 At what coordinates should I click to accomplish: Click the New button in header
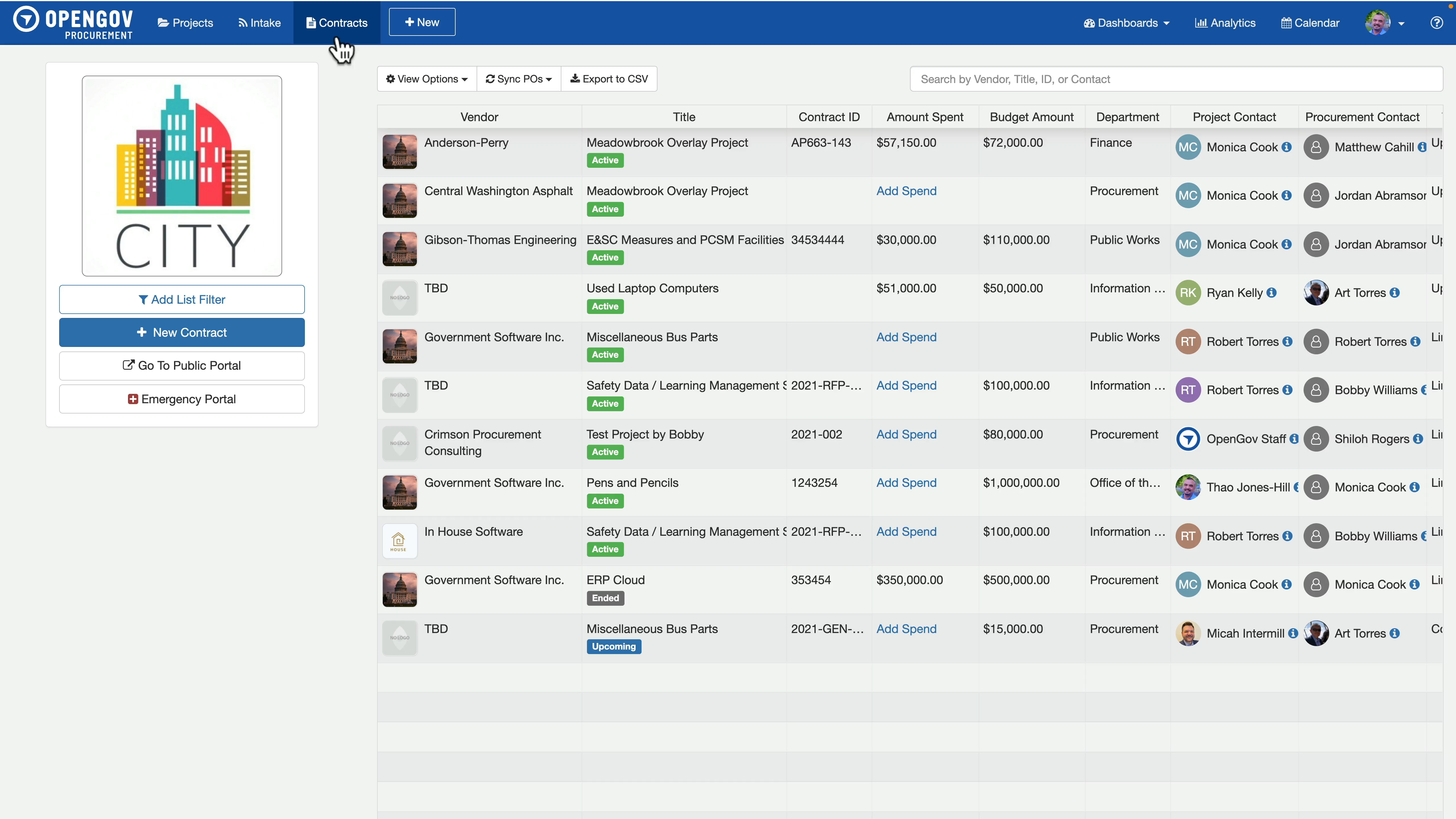point(422,22)
